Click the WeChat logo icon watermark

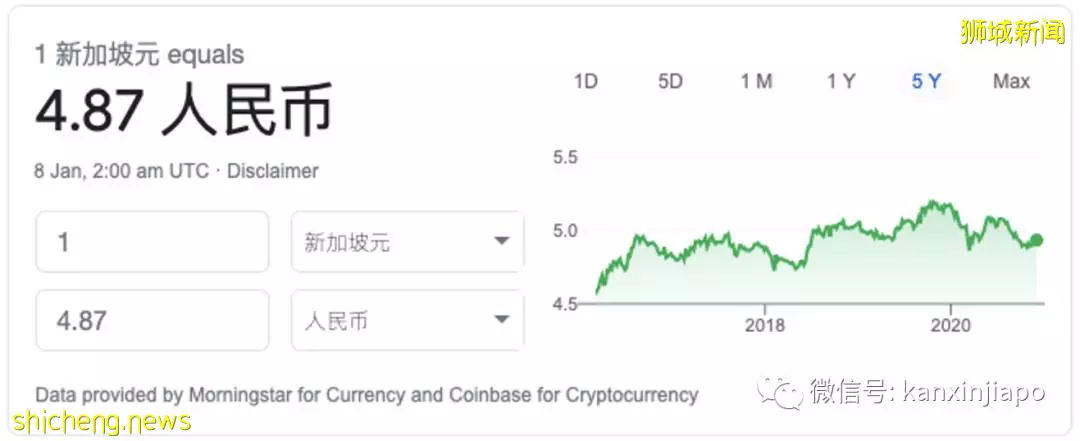(780, 391)
